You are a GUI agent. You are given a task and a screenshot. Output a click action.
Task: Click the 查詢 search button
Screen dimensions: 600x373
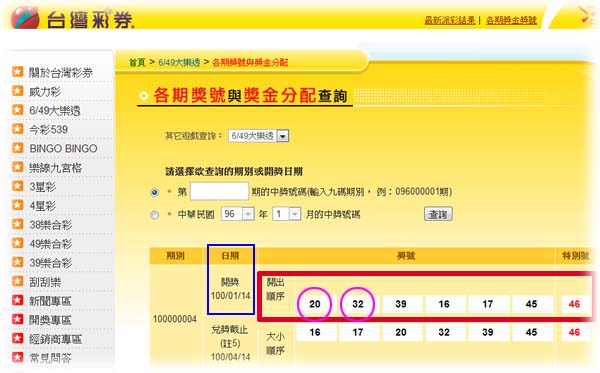click(x=438, y=214)
